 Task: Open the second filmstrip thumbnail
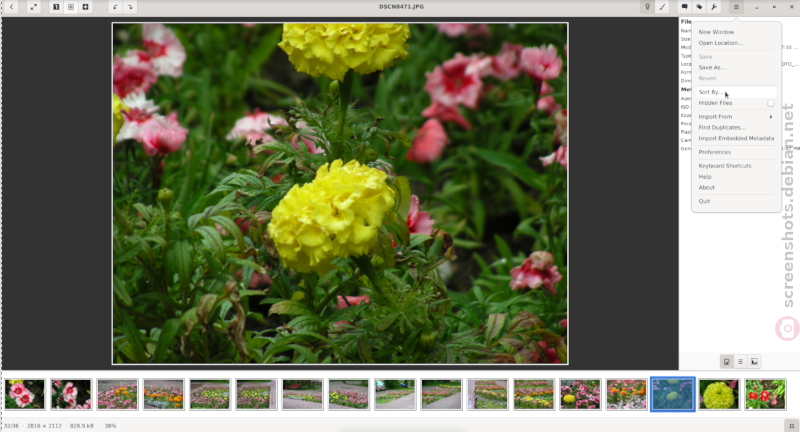pos(71,394)
